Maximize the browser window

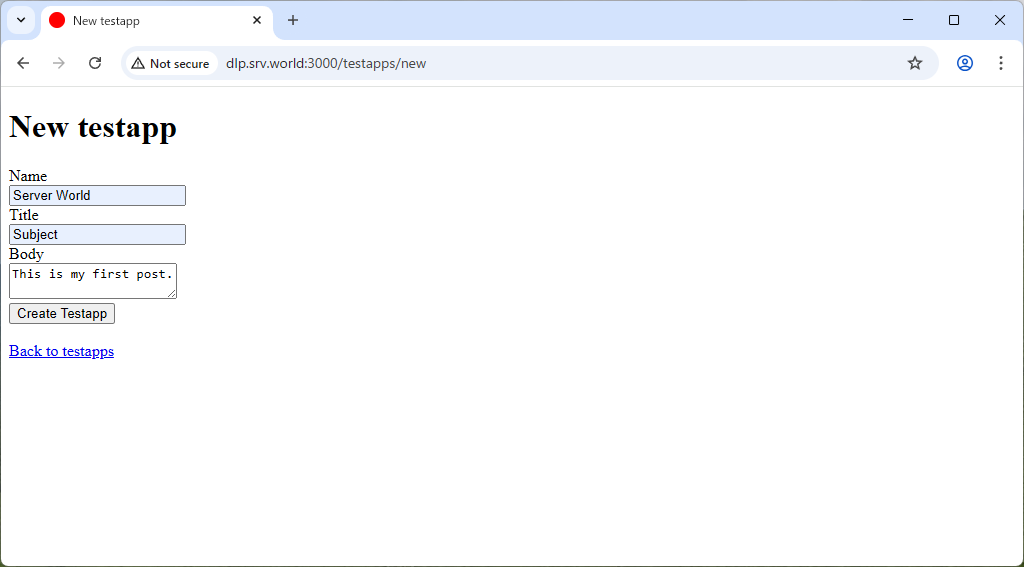coord(953,20)
